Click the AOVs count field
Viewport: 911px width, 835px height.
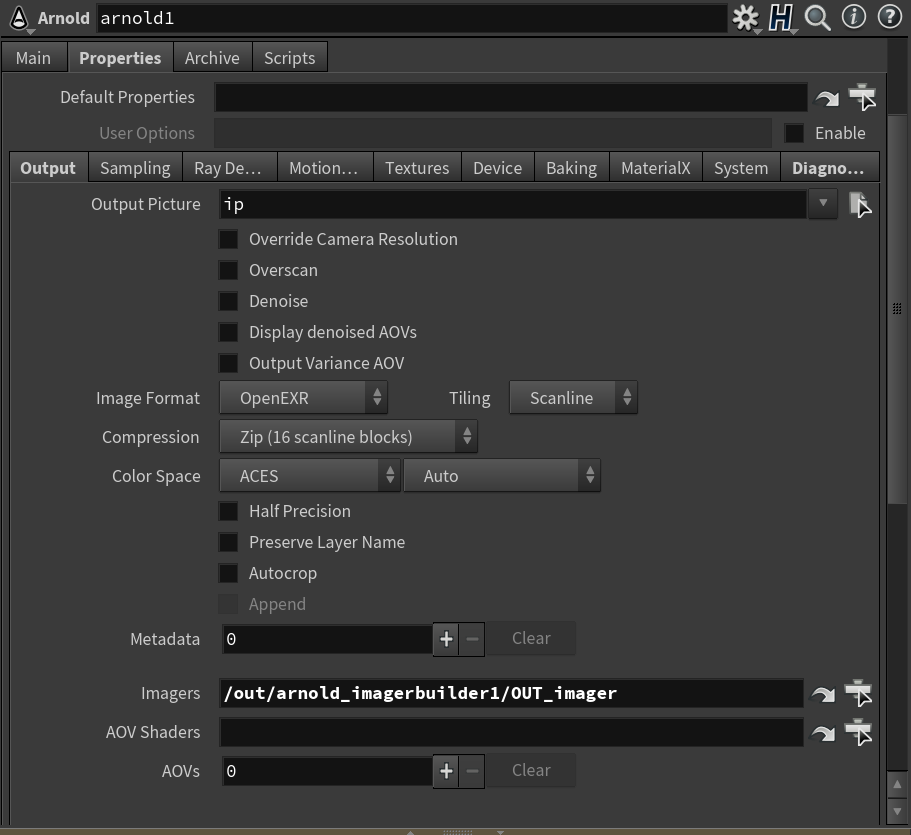pyautogui.click(x=328, y=771)
